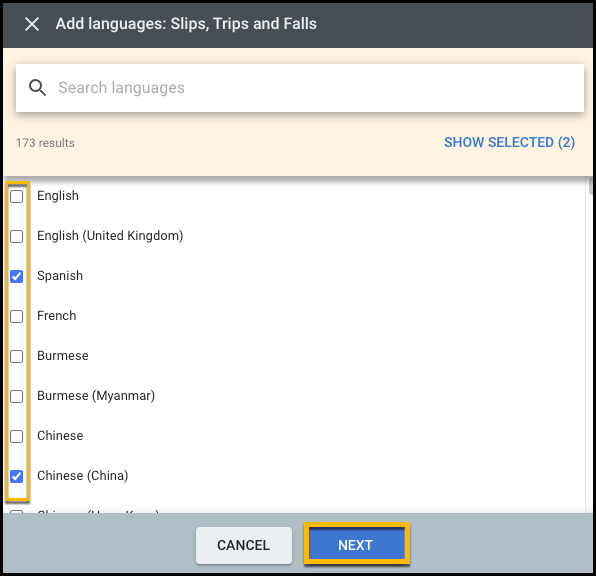
Task: Click the 'Burmese' language label
Action: [x=63, y=355]
